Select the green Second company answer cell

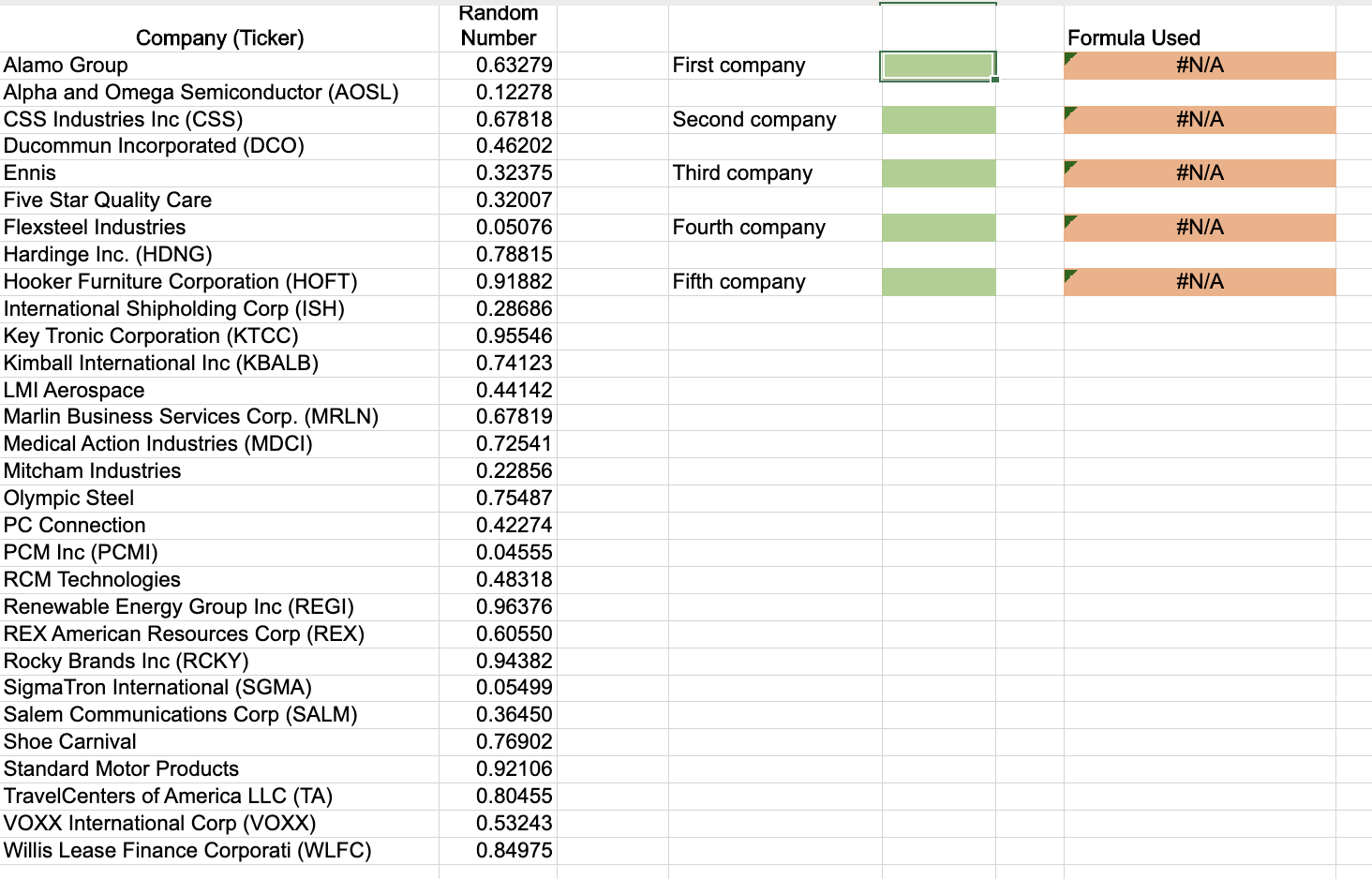[x=938, y=120]
